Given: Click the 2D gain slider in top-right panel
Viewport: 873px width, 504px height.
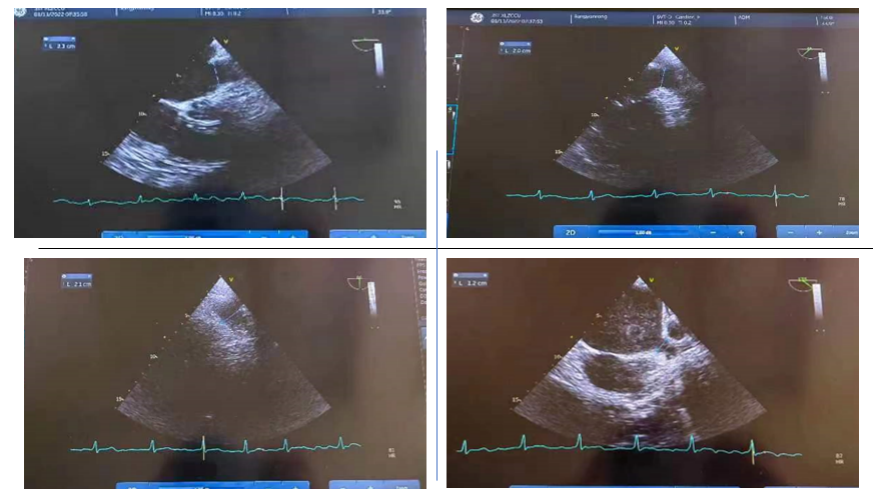Looking at the screenshot, I should pyautogui.click(x=642, y=231).
